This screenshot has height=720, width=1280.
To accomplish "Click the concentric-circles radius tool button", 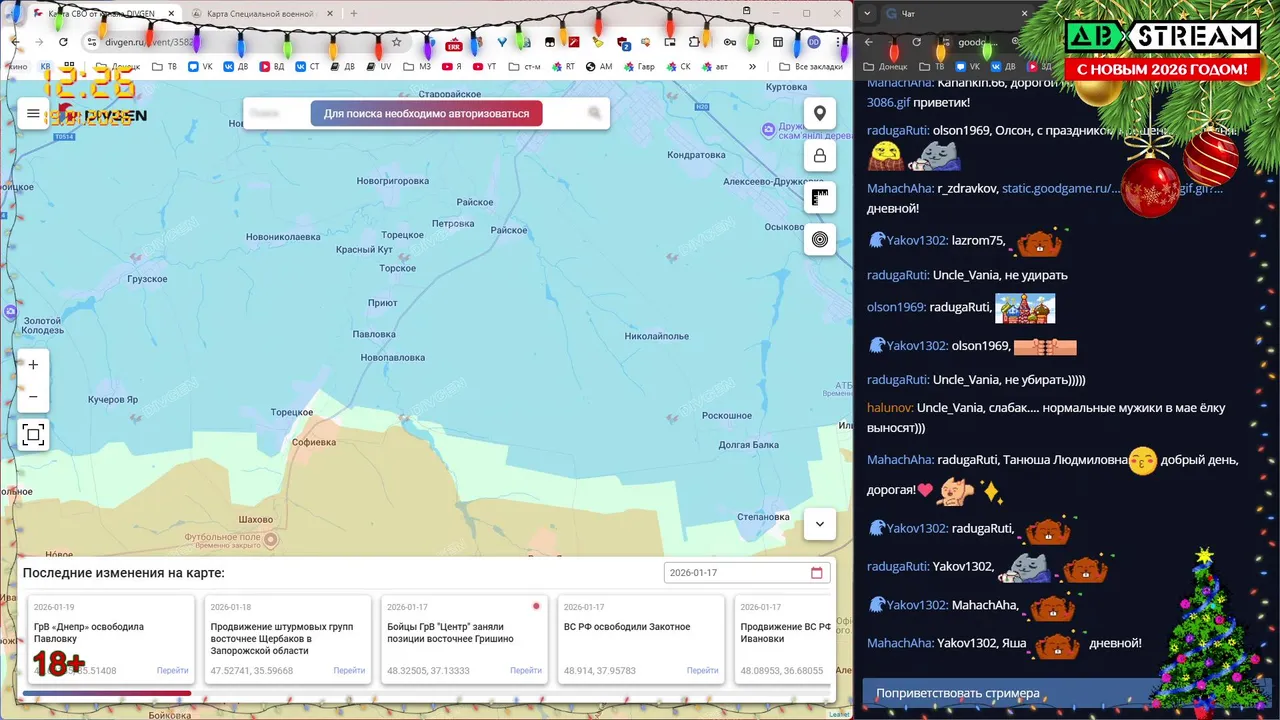I will coord(820,239).
